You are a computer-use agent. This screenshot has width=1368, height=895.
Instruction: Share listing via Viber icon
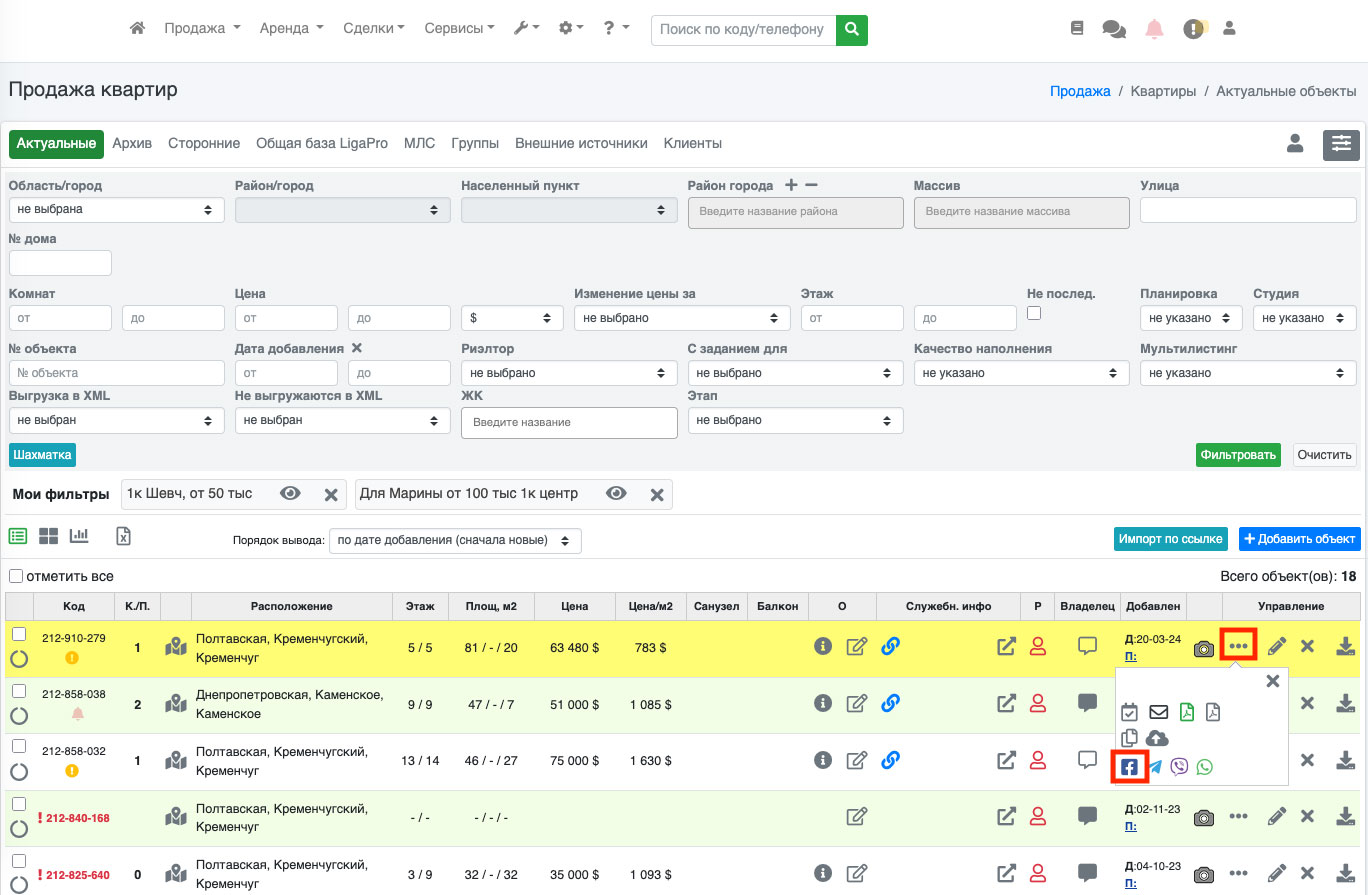click(1180, 767)
